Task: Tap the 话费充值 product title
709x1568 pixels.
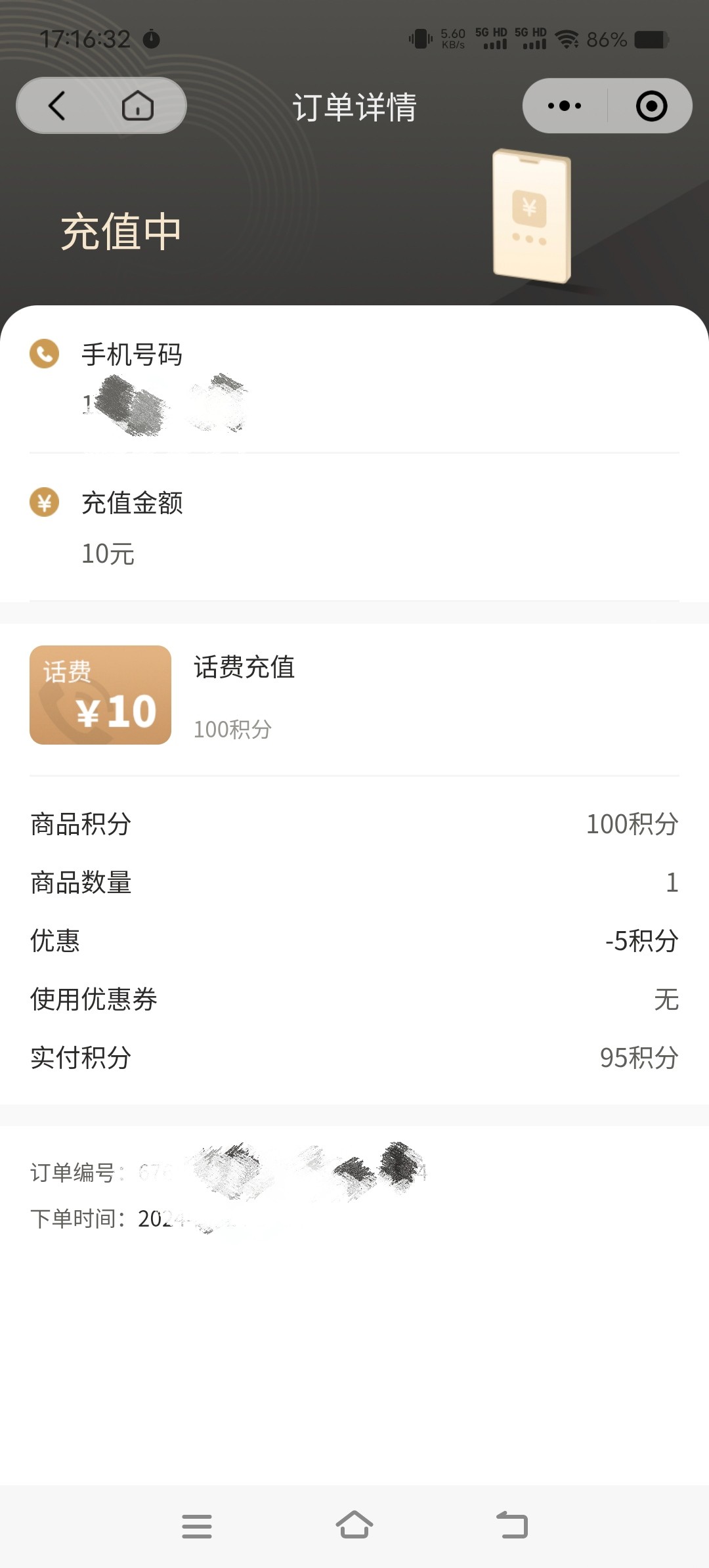Action: [x=244, y=667]
